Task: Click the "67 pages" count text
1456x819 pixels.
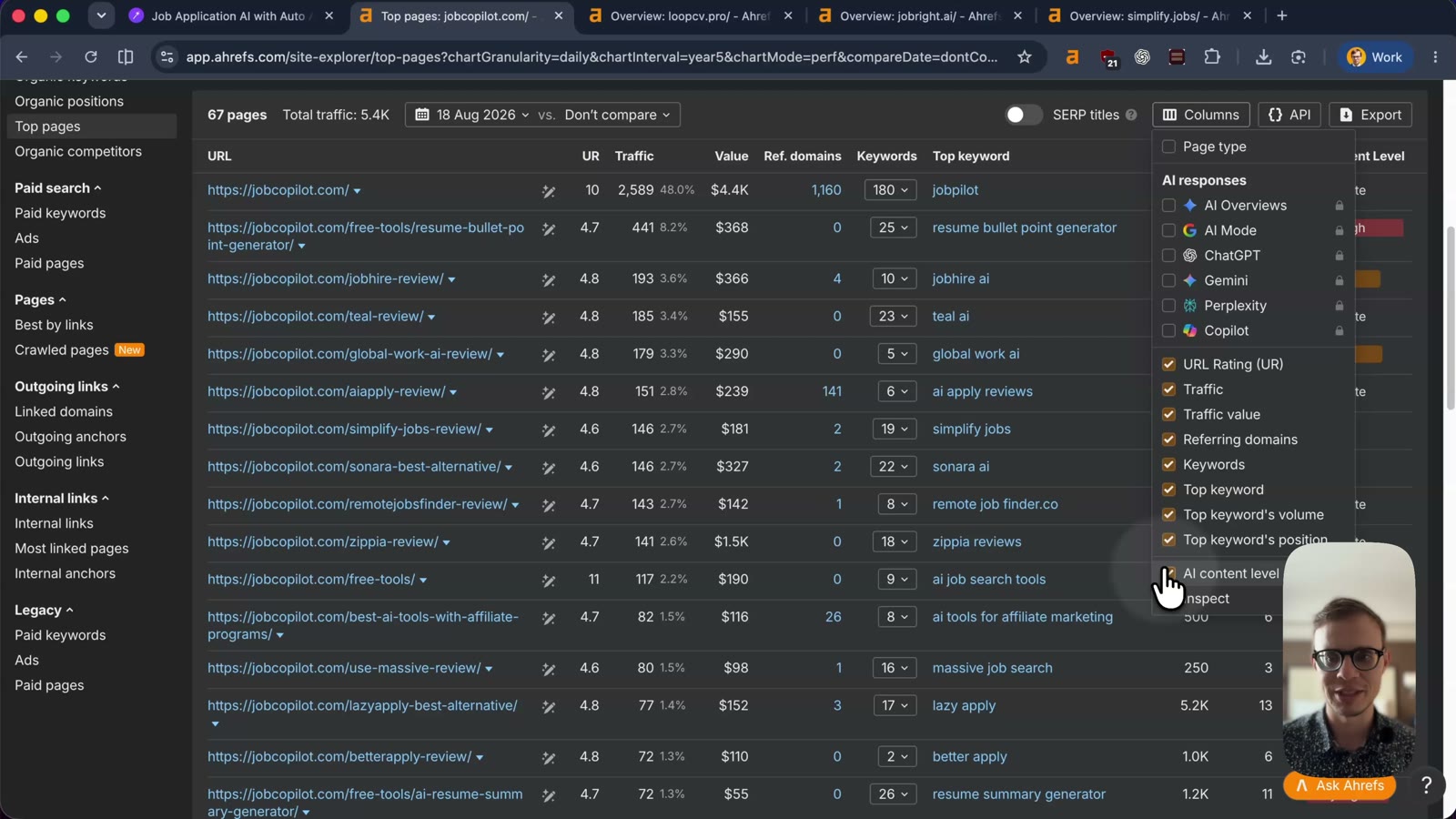Action: [x=238, y=115]
